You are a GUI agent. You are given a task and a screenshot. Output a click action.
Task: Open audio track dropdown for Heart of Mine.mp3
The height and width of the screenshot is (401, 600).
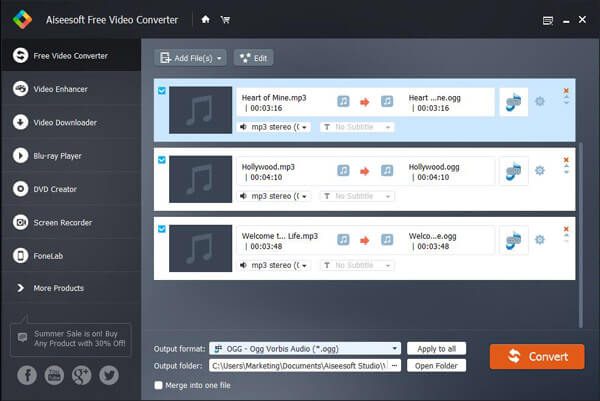(274, 127)
